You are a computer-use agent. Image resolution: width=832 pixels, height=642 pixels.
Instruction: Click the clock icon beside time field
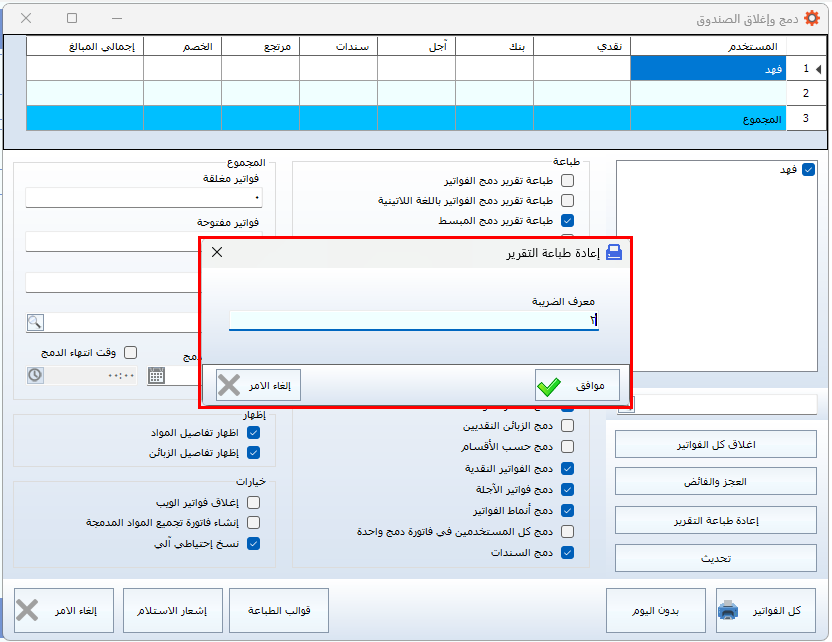(x=35, y=376)
